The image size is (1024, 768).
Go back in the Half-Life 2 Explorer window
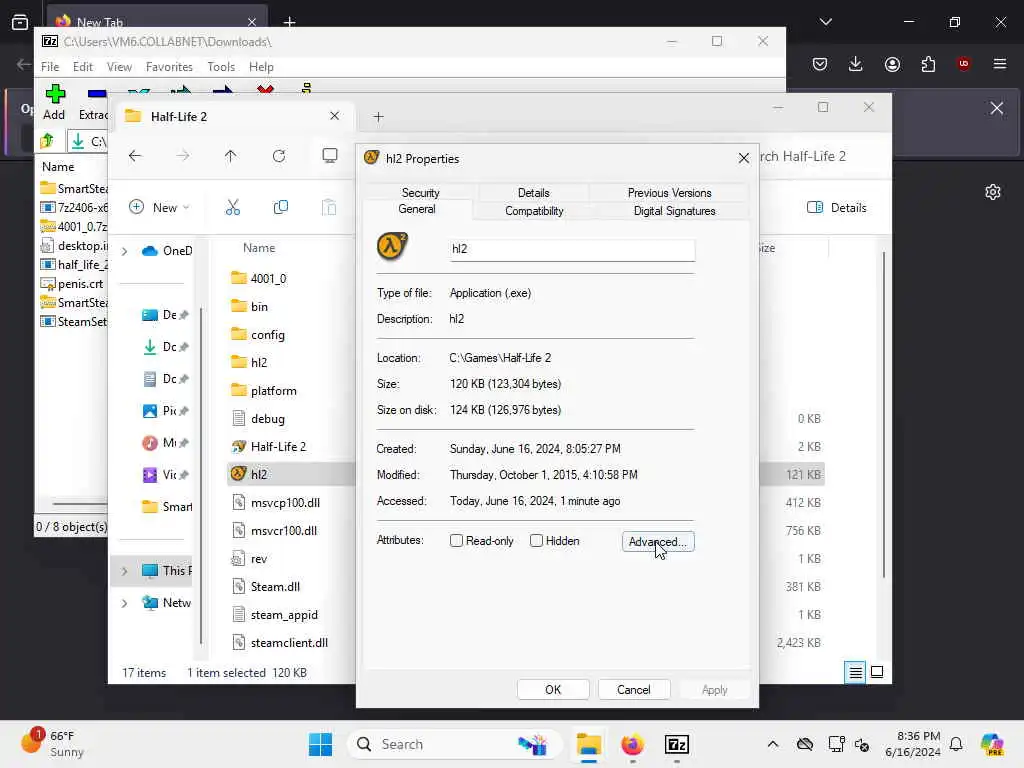[x=135, y=156]
